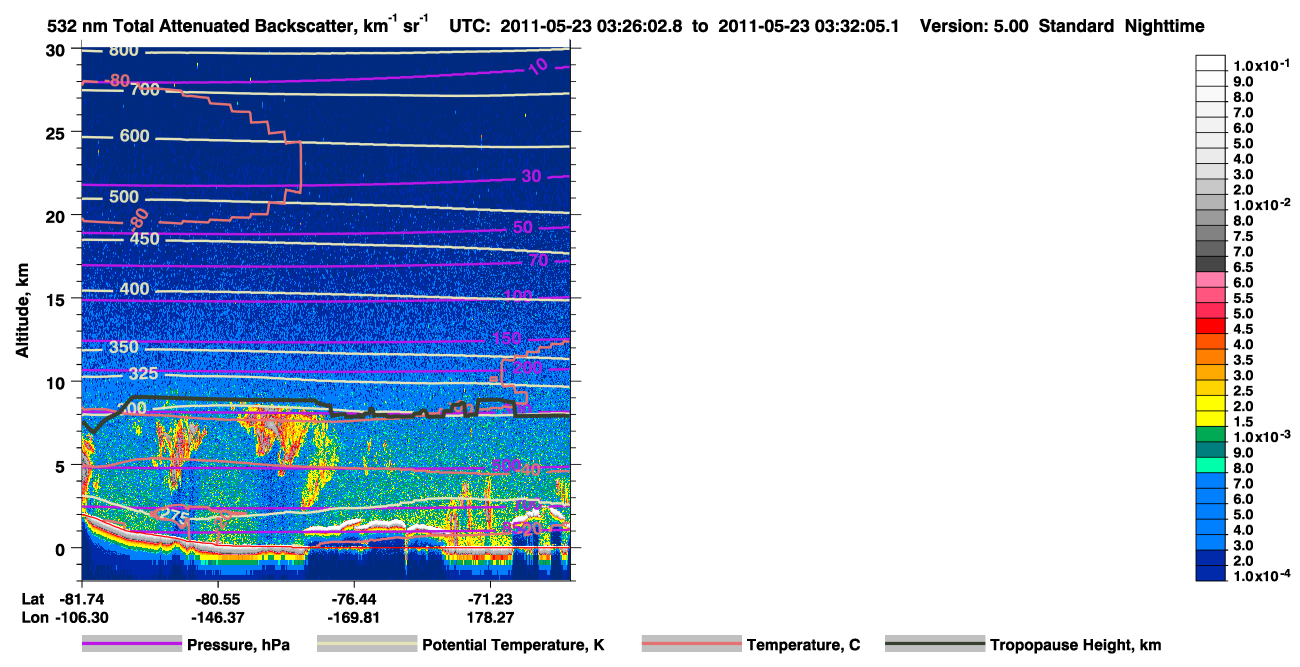1300x667 pixels.
Task: Select the end time '2011-05-23 03:32:05.1'
Action: (x=810, y=27)
